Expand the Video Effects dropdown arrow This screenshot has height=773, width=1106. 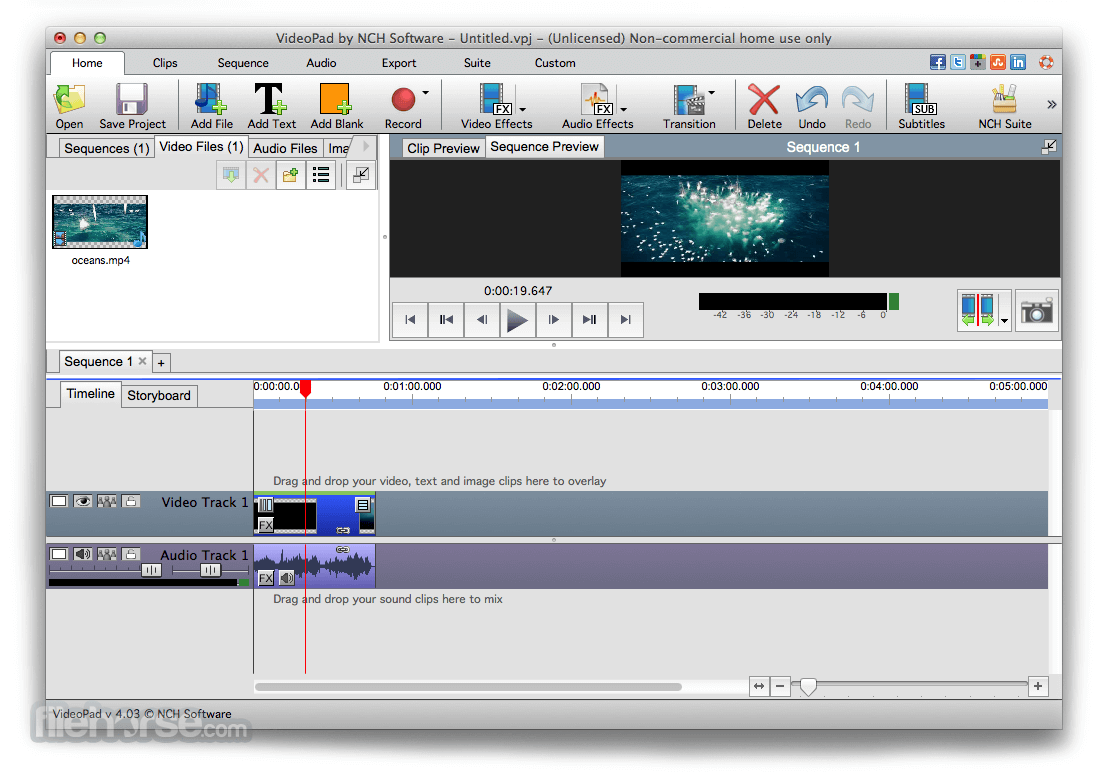pyautogui.click(x=523, y=109)
